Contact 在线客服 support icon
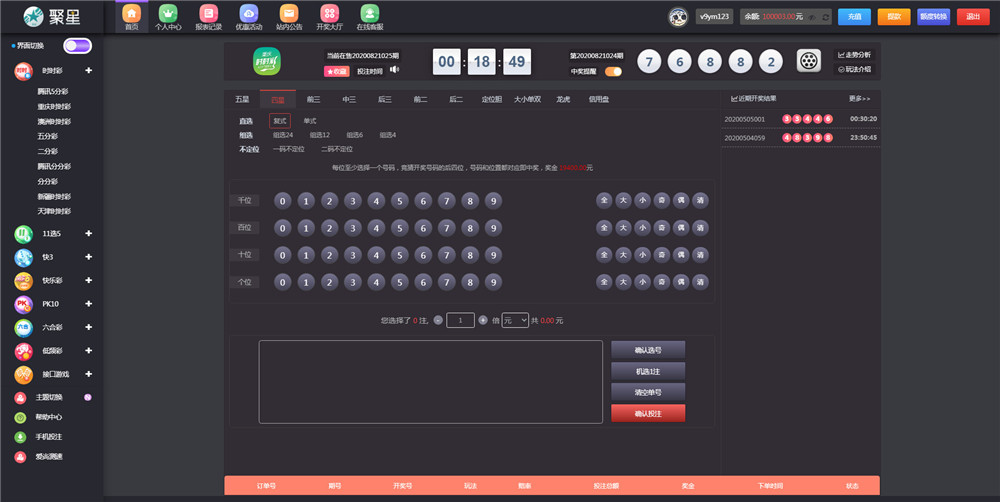Image resolution: width=1000 pixels, height=502 pixels. [369, 14]
